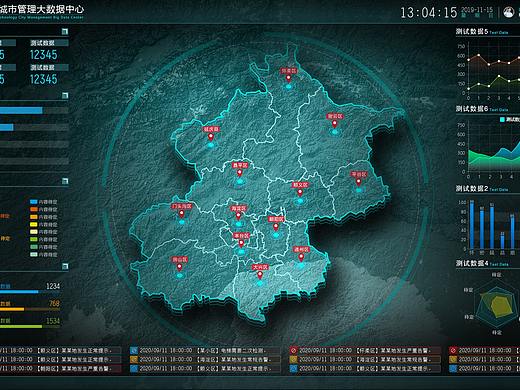Image resolution: width=520 pixels, height=390 pixels.
Task: Click the orange legend swatch 内容待定
Action: [x=34, y=209]
